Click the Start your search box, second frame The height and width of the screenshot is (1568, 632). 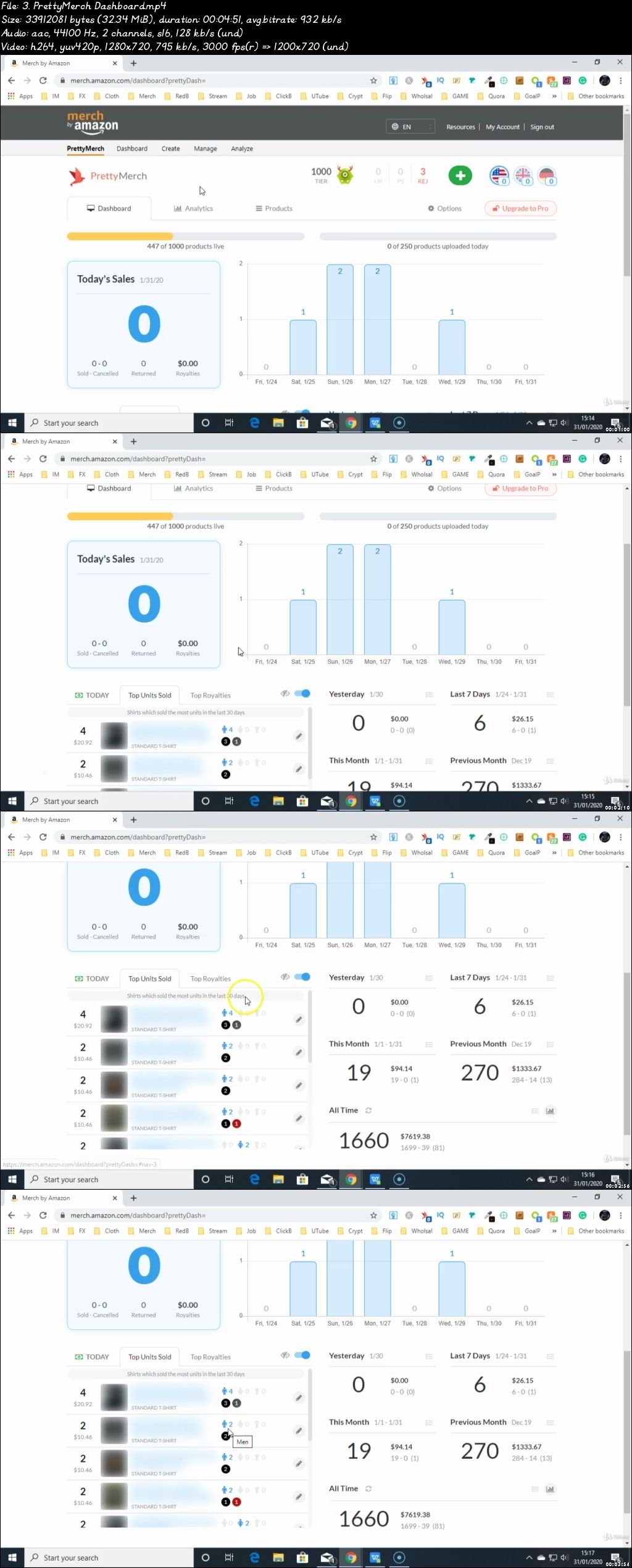click(110, 801)
